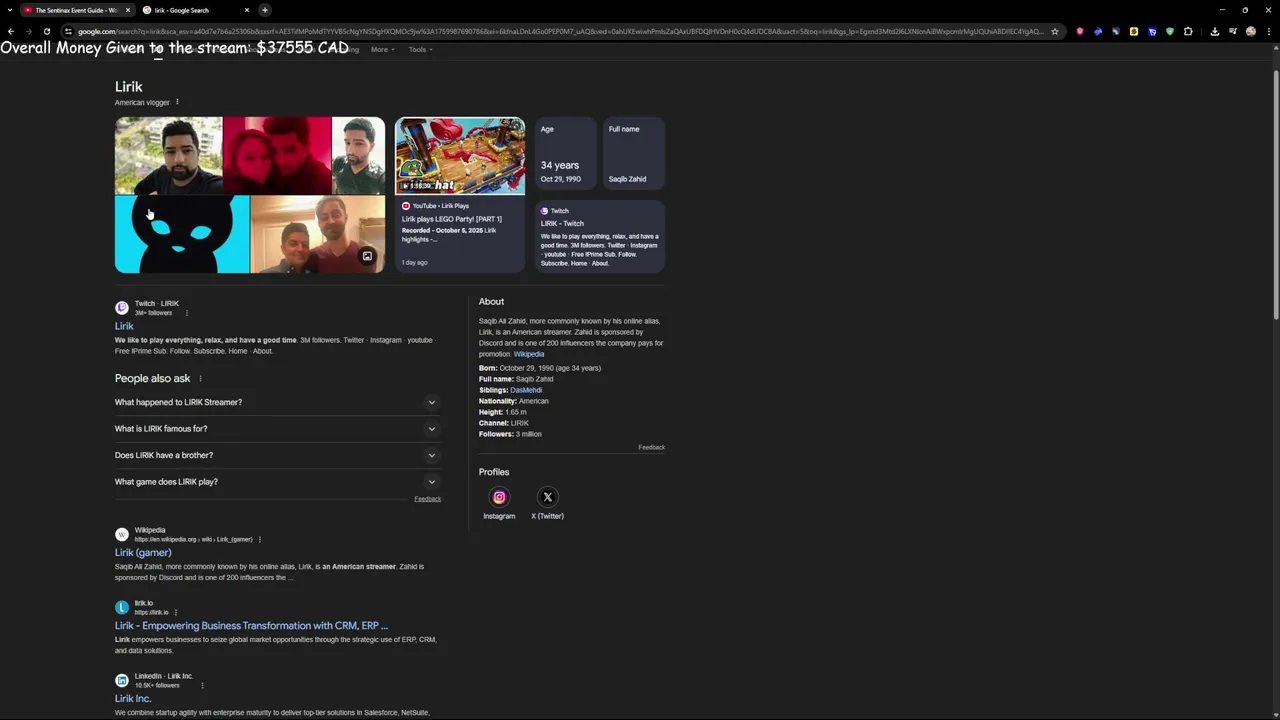
Task: Open a new tab with plus button
Action: (x=265, y=10)
